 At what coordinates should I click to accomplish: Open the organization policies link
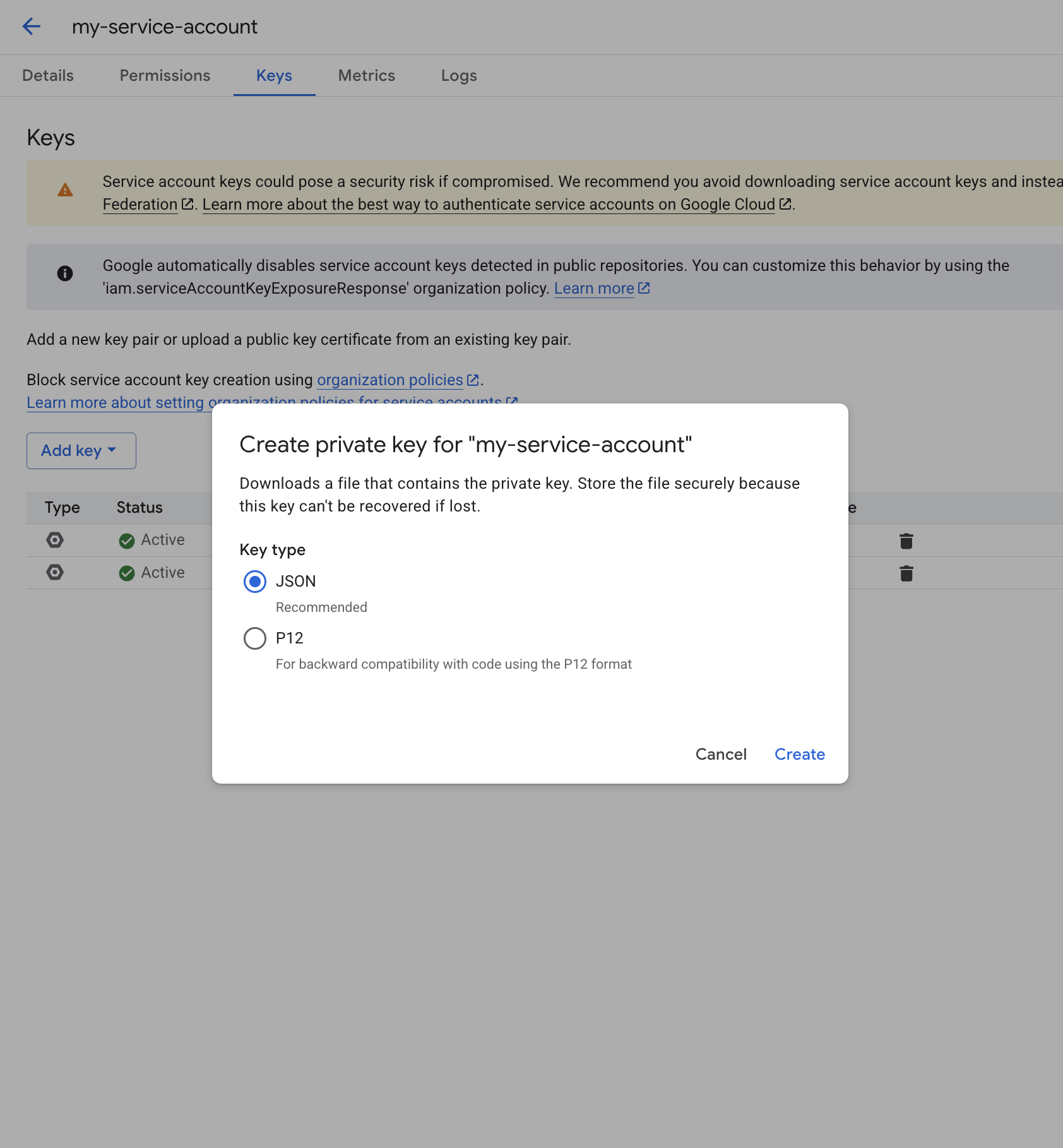pyautogui.click(x=390, y=380)
